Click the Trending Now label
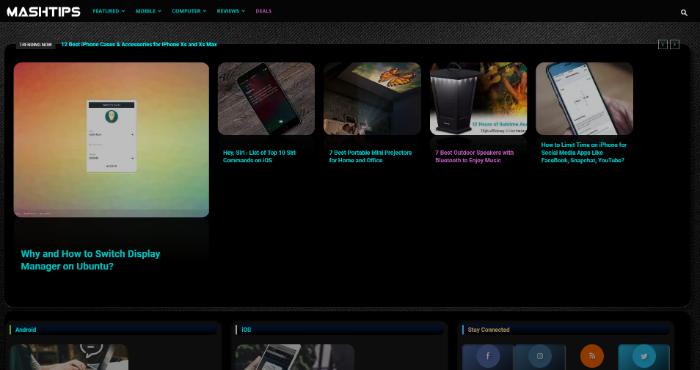 tap(36, 45)
